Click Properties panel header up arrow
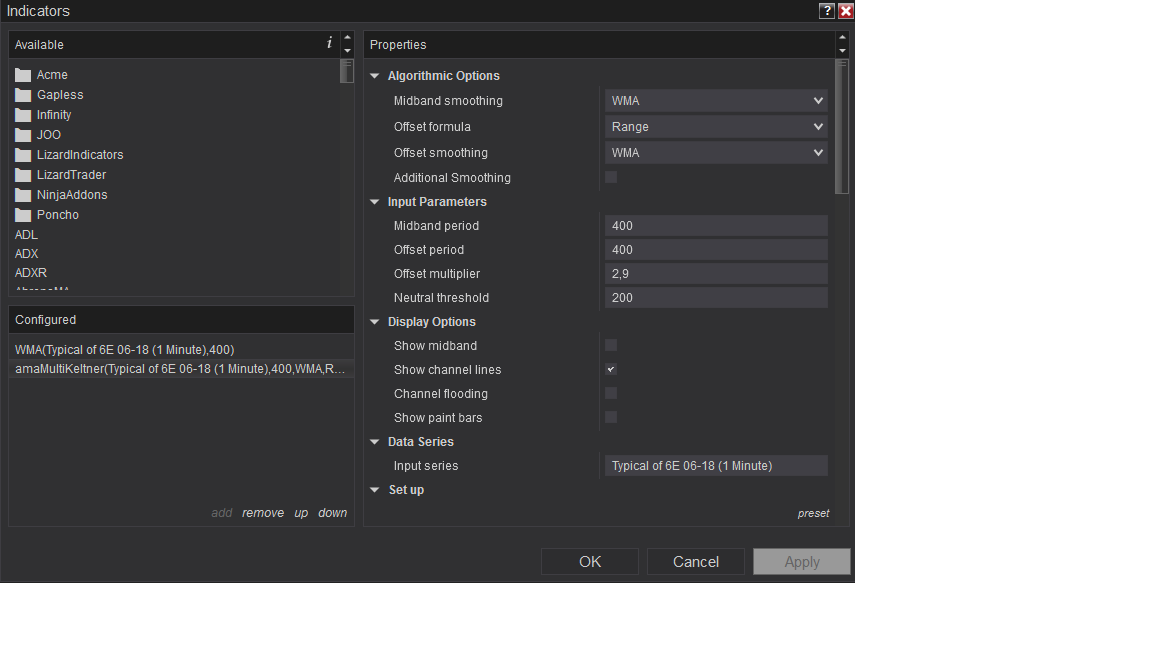 (842, 37)
